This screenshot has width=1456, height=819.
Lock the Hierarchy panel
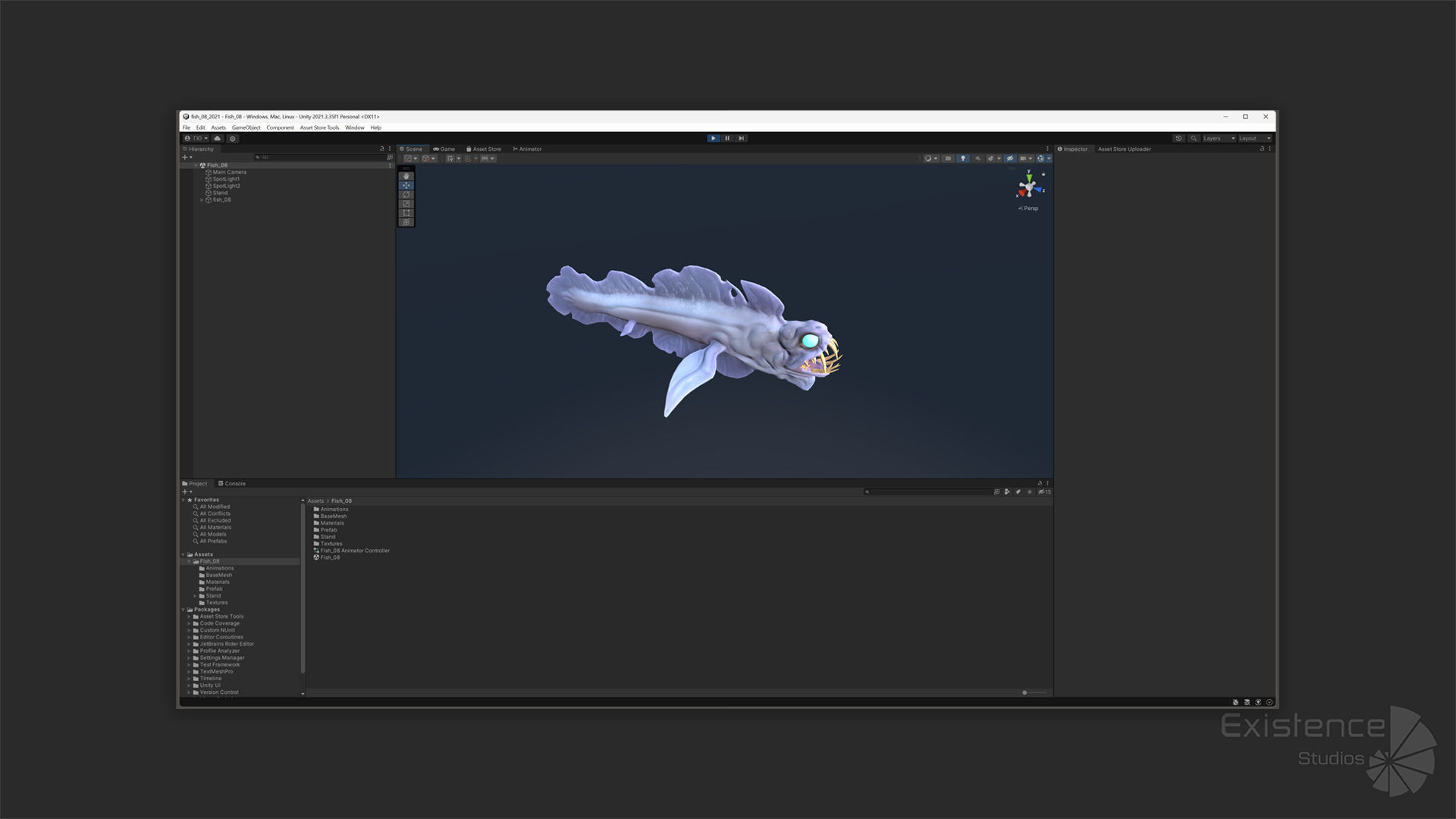(x=382, y=149)
